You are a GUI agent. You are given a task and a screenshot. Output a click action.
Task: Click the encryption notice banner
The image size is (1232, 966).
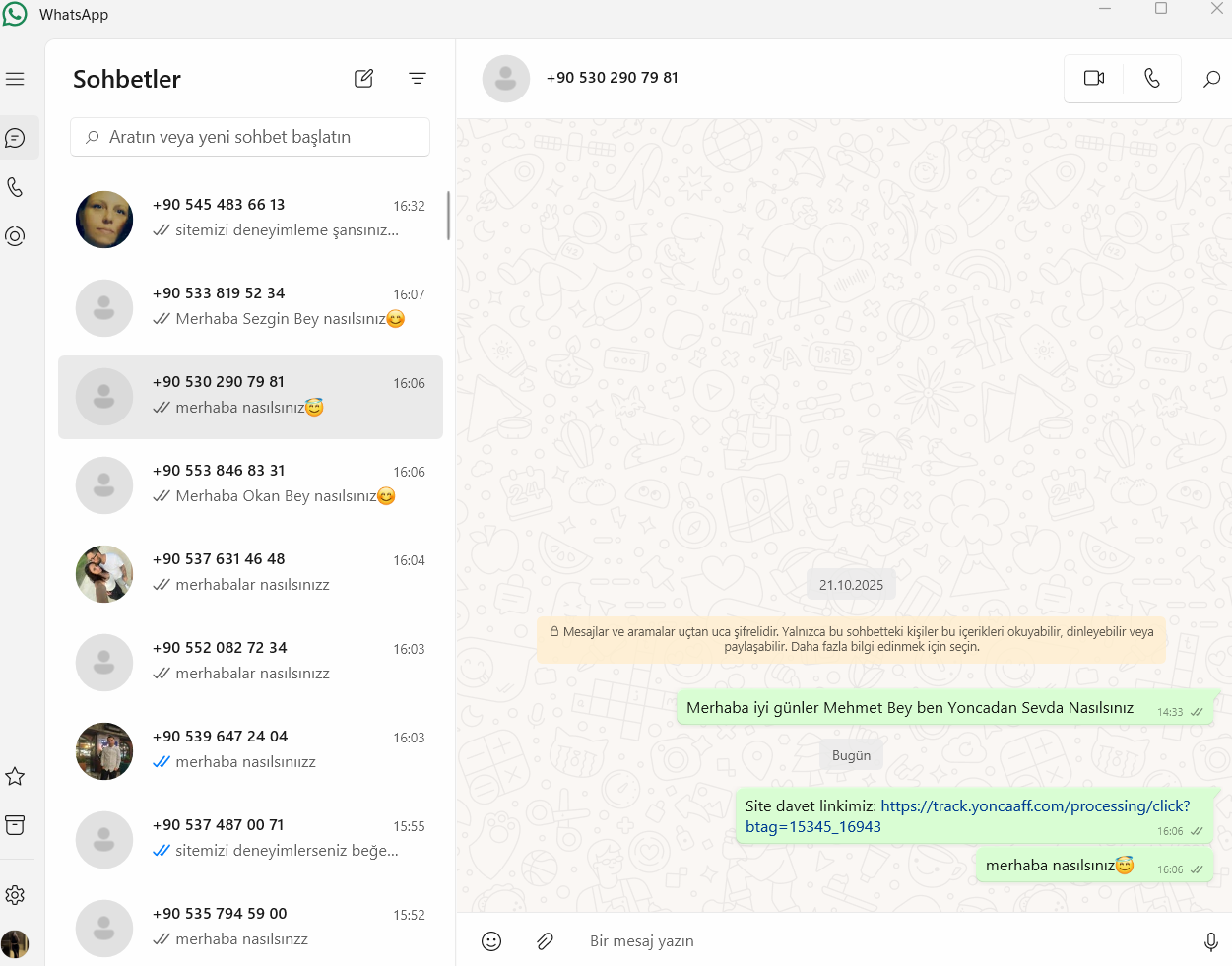852,639
